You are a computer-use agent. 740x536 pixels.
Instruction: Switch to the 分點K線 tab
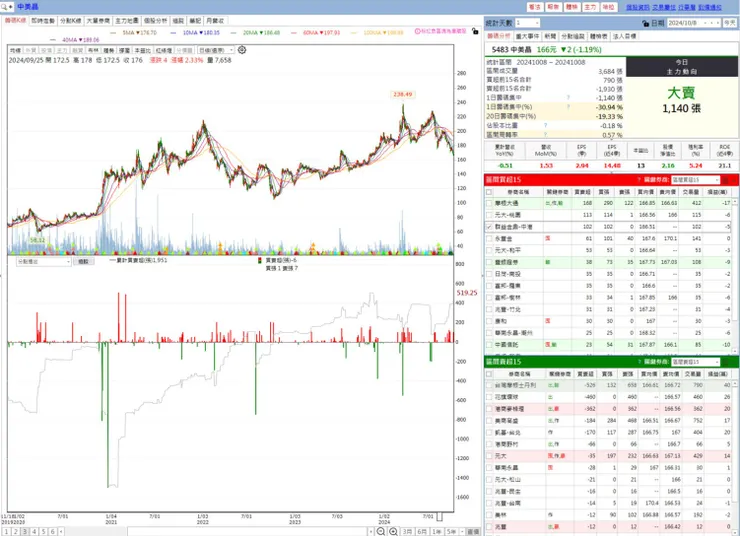point(70,21)
